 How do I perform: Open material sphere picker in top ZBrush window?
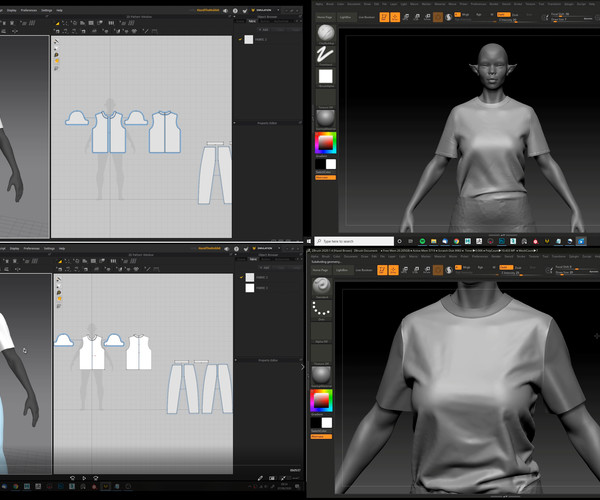pyautogui.click(x=326, y=119)
